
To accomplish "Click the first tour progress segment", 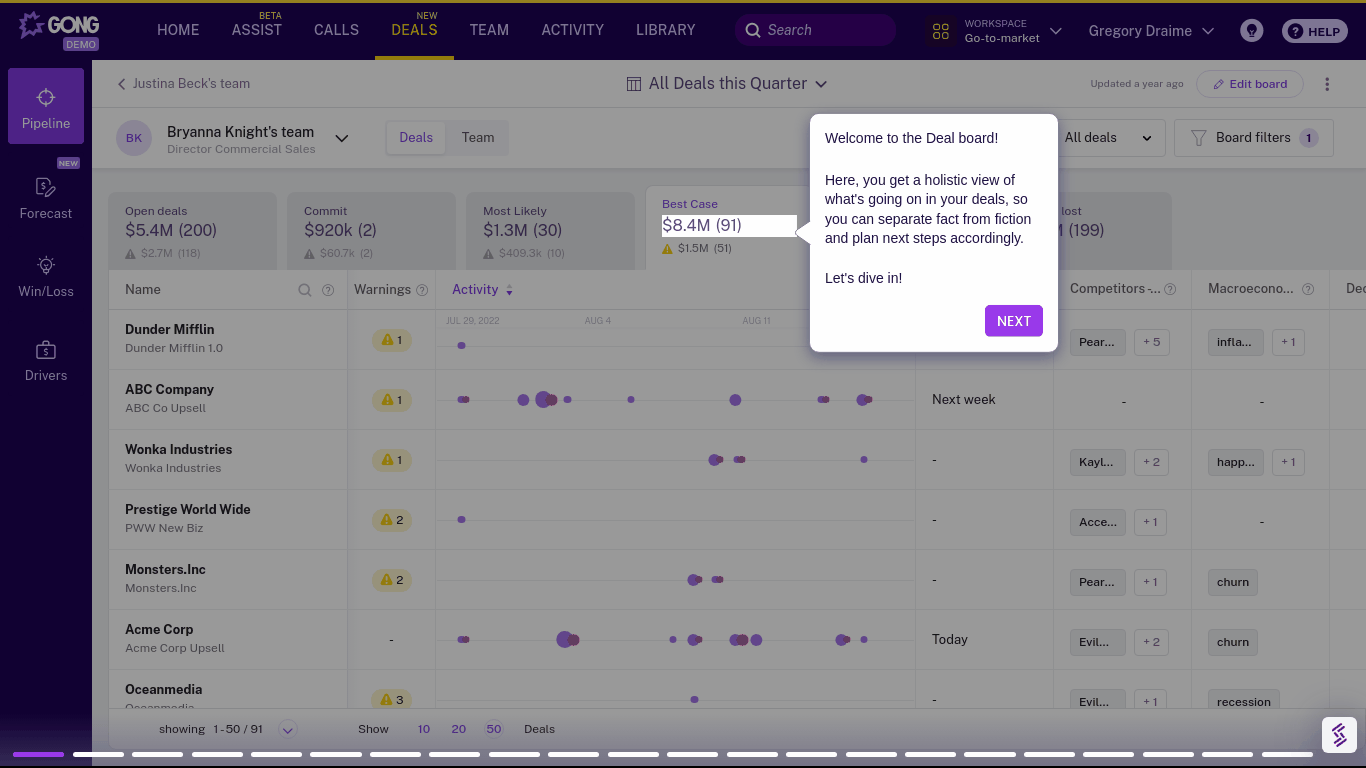I will point(38,754).
